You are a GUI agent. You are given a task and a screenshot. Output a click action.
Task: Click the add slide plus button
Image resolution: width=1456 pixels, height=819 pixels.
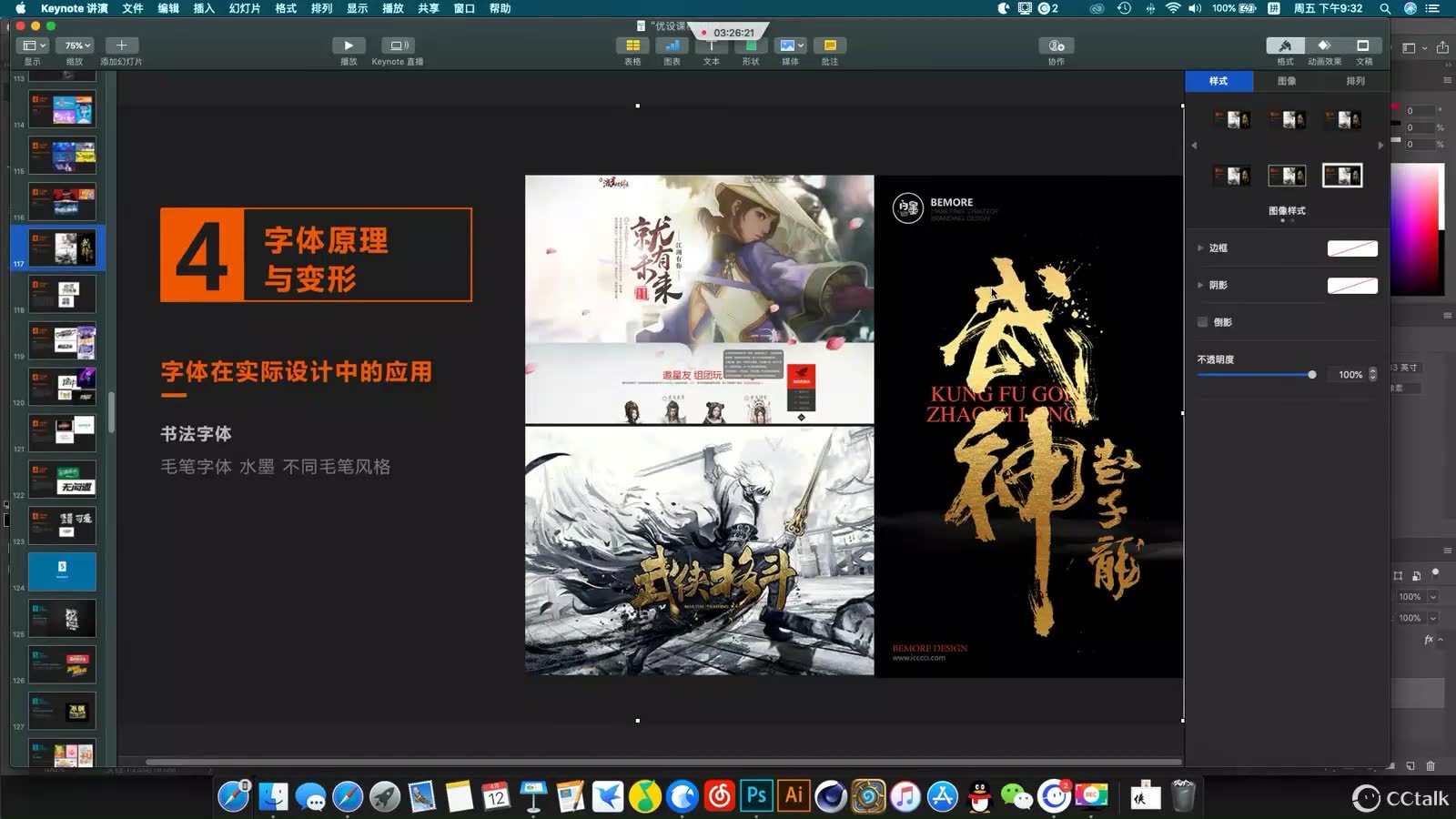tap(121, 45)
